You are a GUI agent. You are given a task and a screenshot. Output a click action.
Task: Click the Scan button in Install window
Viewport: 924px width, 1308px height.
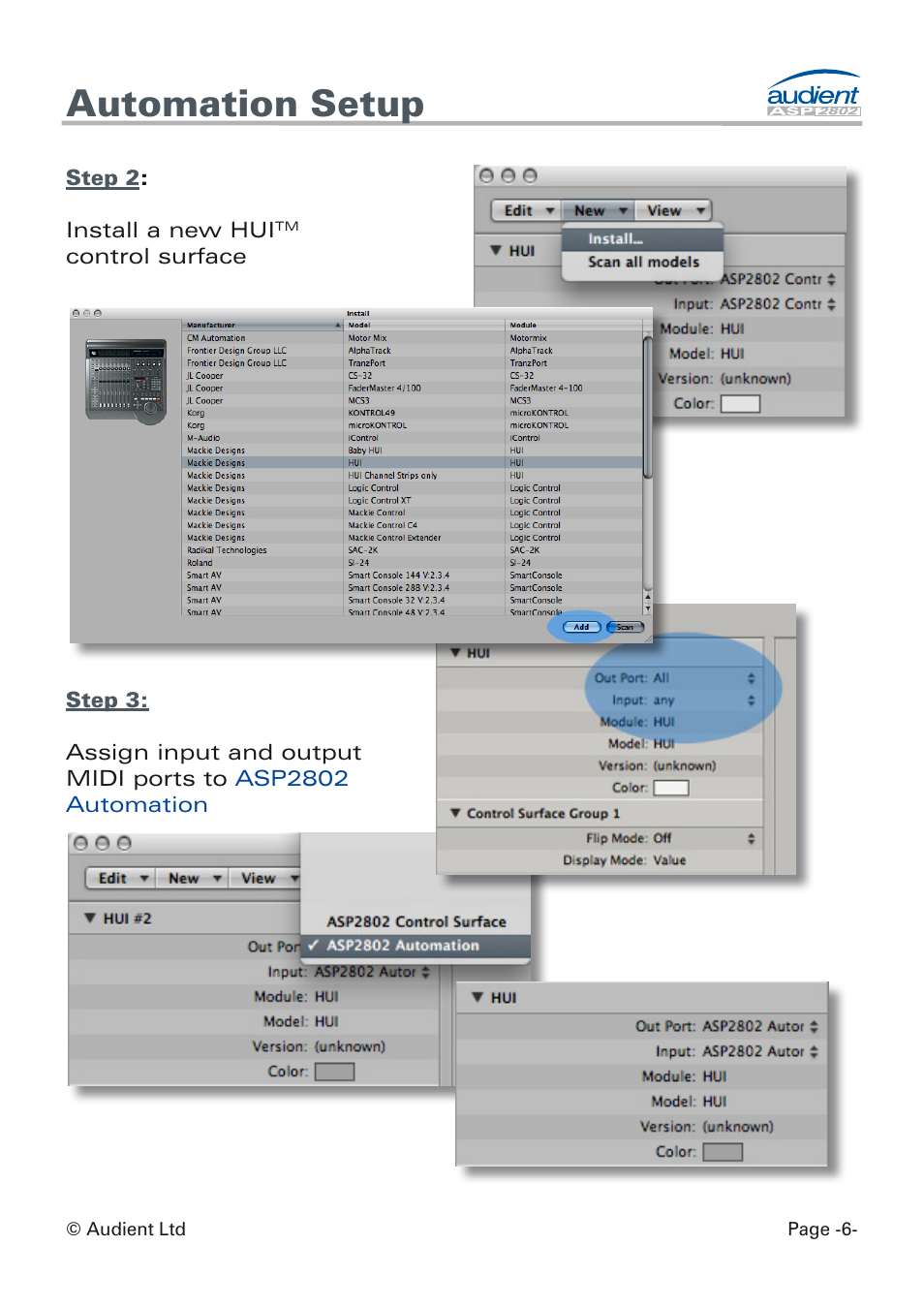(x=625, y=627)
